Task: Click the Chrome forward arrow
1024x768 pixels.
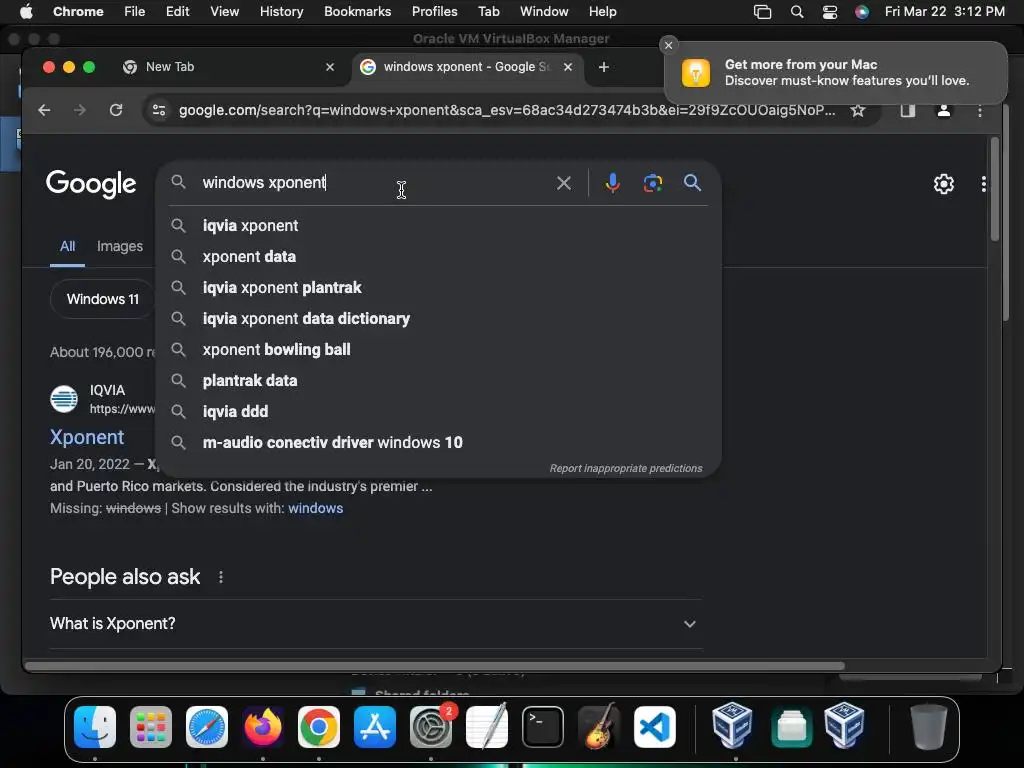Action: (x=80, y=110)
